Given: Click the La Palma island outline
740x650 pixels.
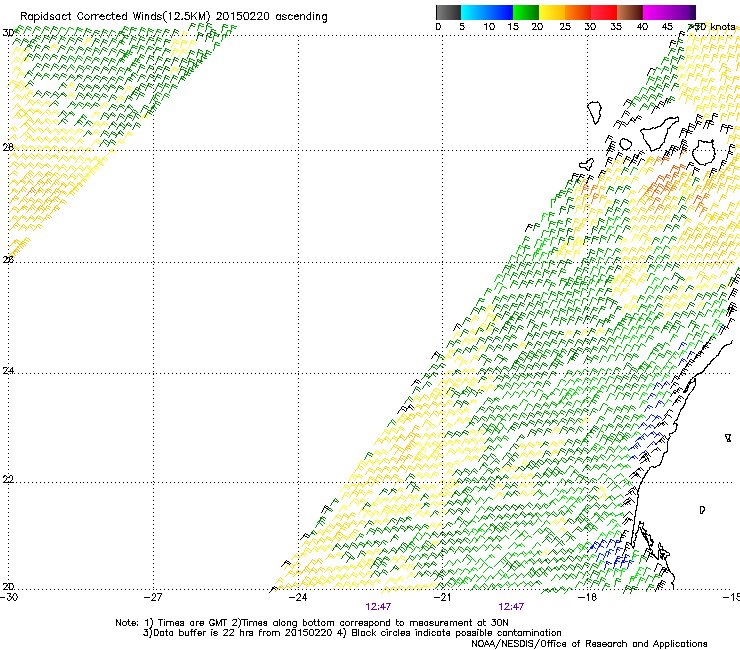Looking at the screenshot, I should click(595, 113).
